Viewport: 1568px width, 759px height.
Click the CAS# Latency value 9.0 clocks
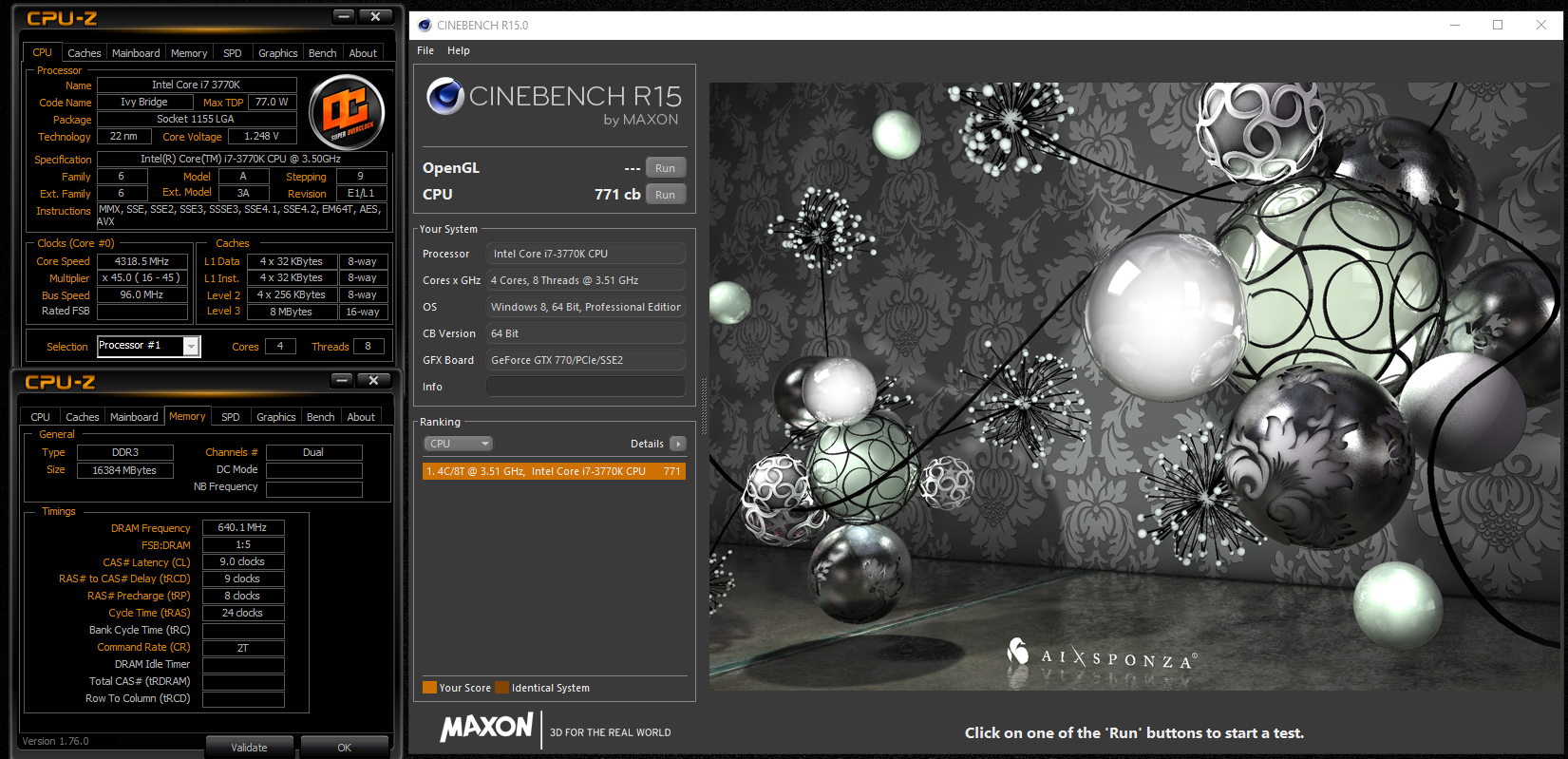coord(243,561)
